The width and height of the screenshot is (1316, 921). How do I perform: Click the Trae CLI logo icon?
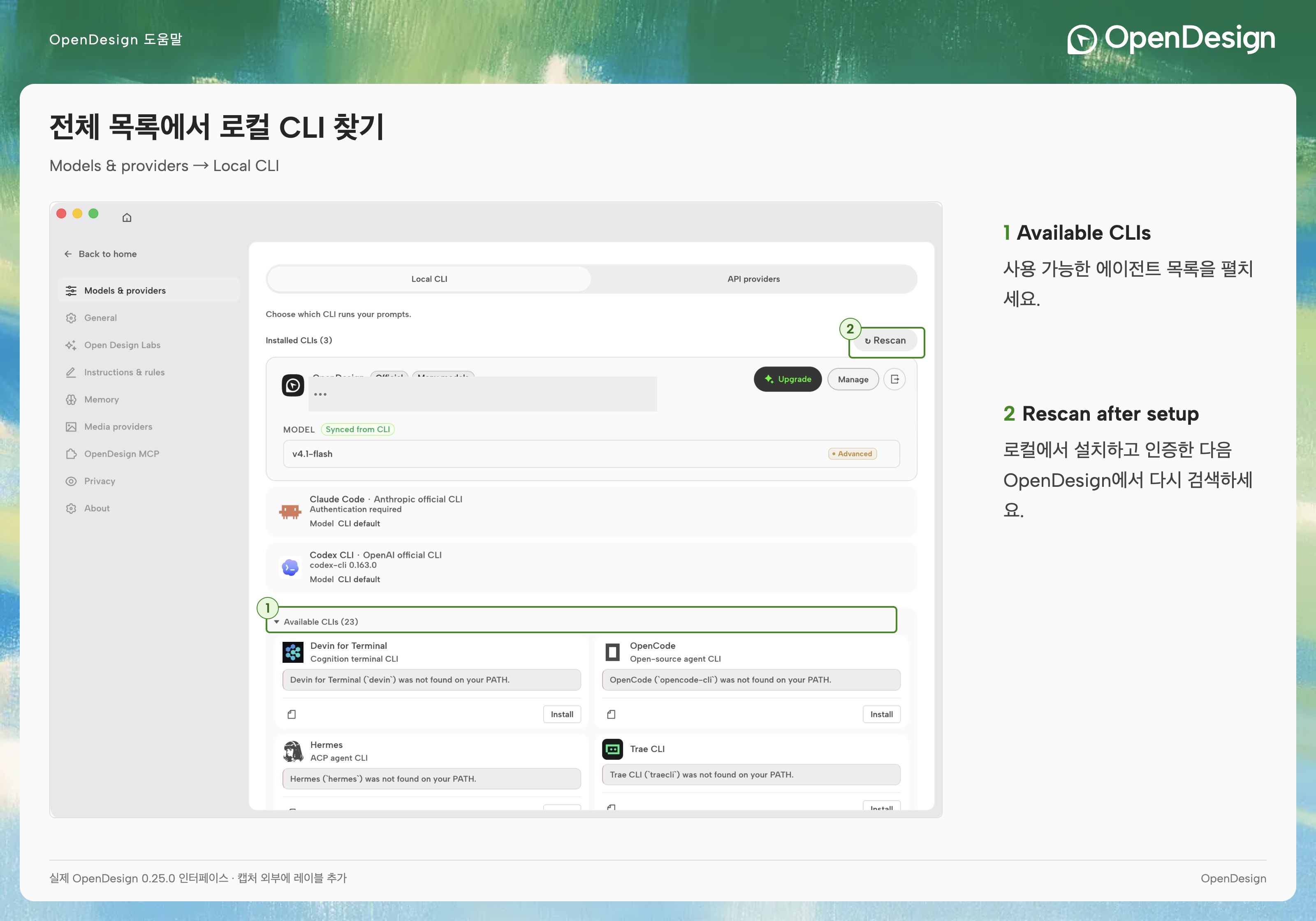[613, 749]
